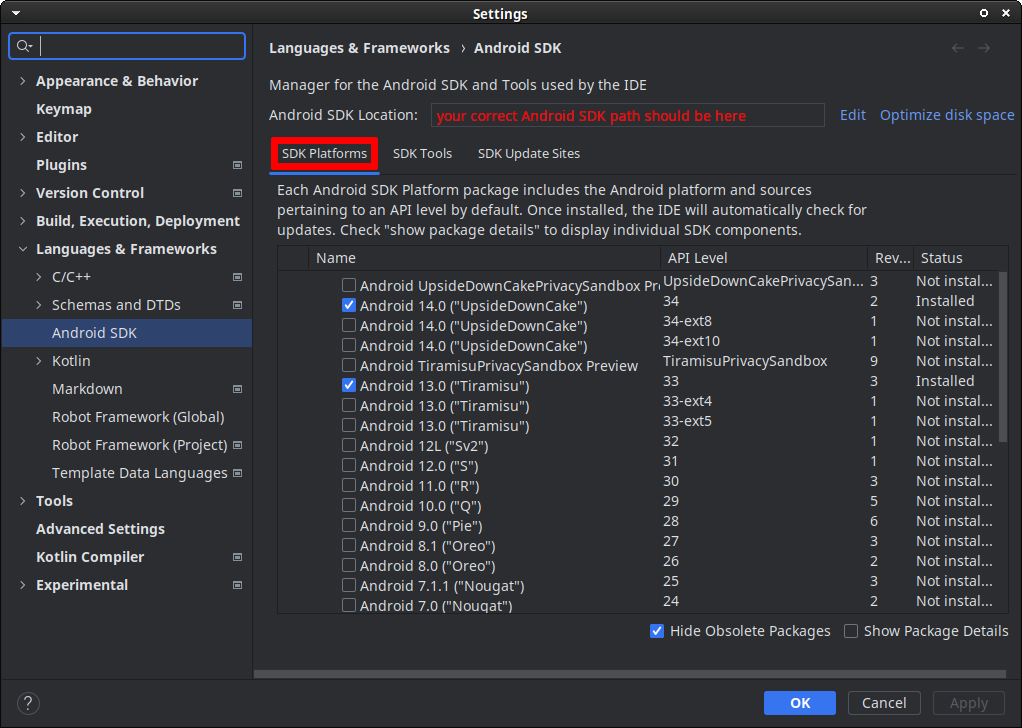Uncheck Android 13.0 Tiramisu API 33

[349, 385]
